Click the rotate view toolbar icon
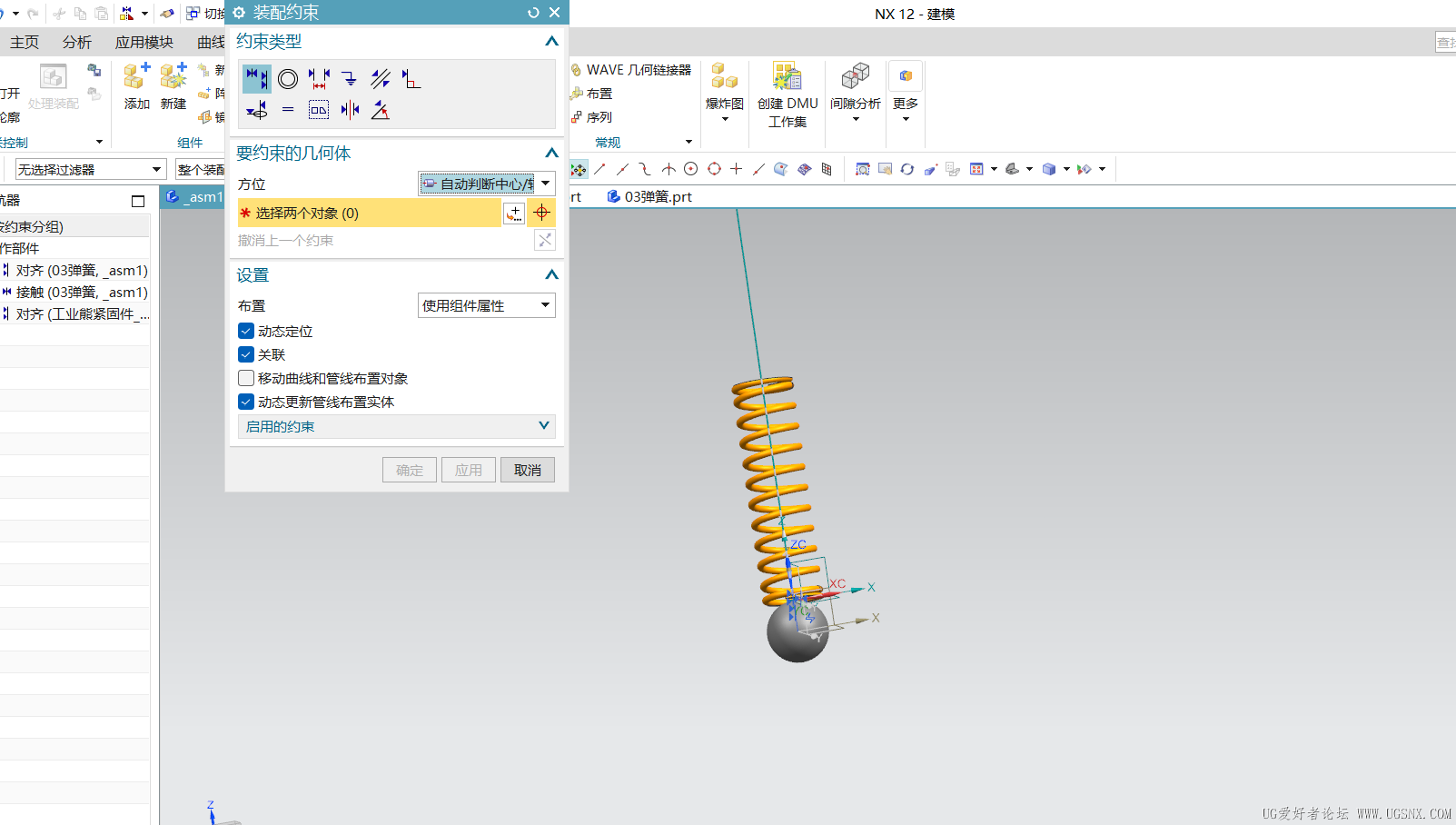The width and height of the screenshot is (1456, 825). (x=907, y=169)
